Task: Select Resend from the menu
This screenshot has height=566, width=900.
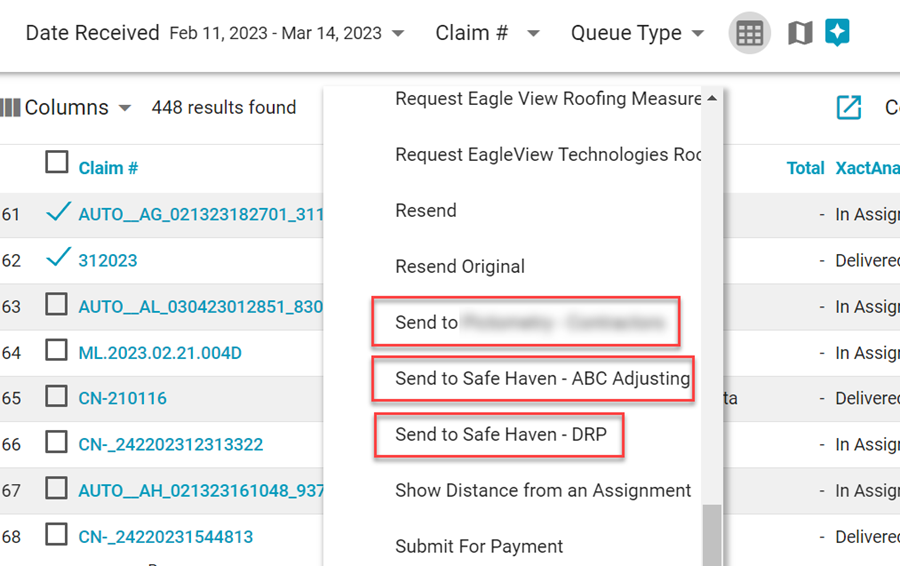Action: tap(426, 211)
